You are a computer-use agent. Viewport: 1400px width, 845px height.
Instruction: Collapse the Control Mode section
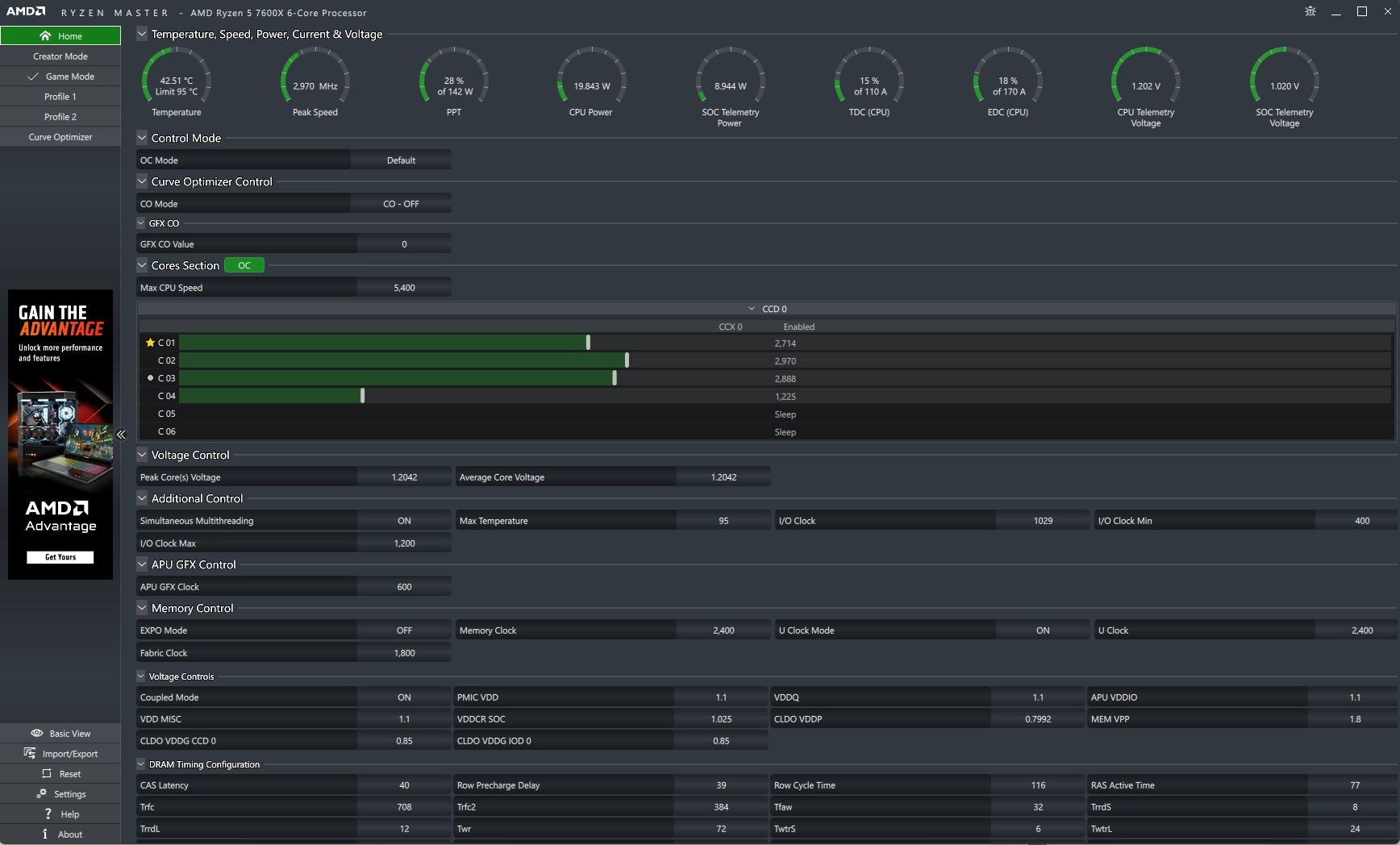click(142, 138)
